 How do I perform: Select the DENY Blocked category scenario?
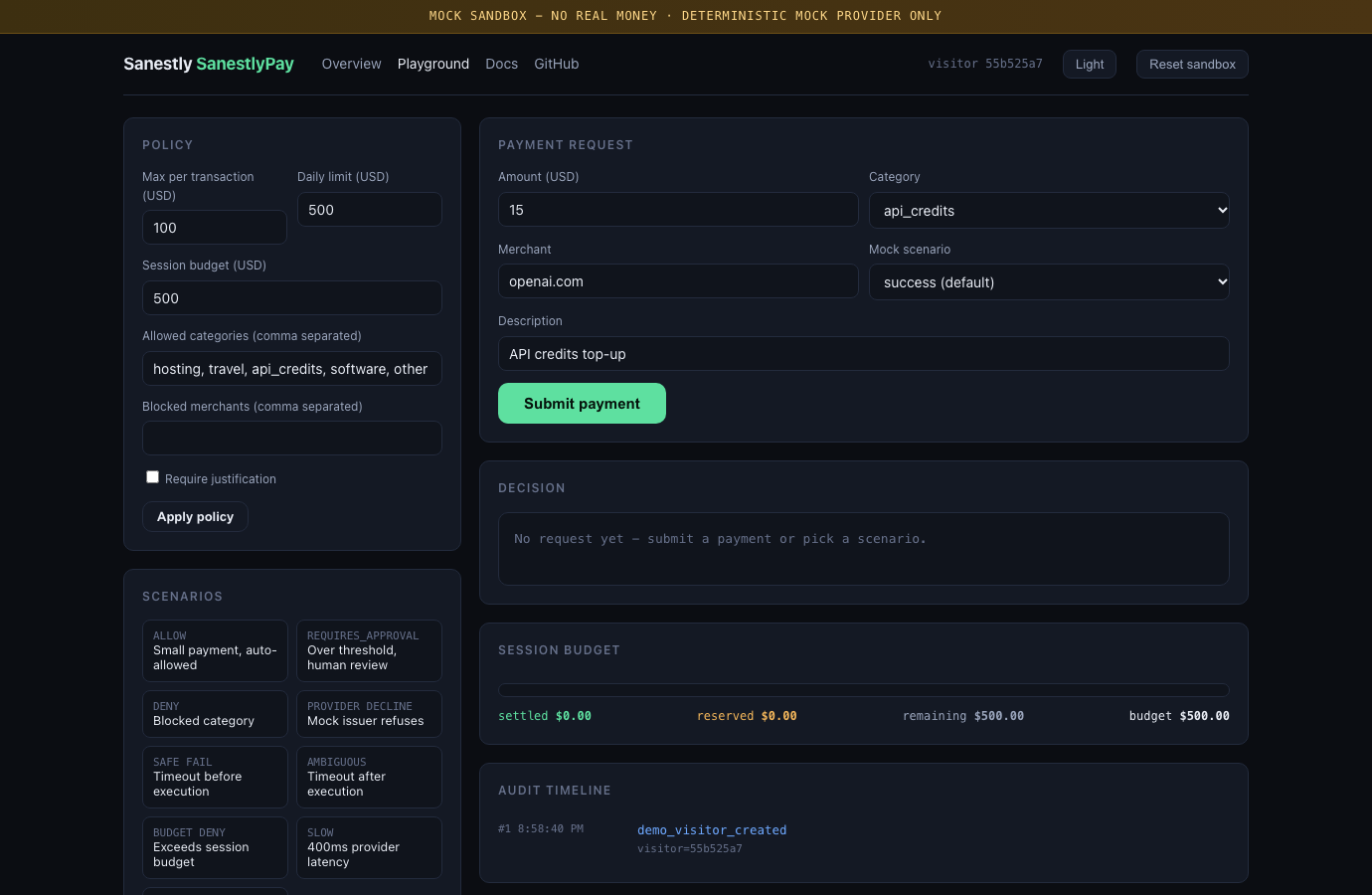point(215,714)
